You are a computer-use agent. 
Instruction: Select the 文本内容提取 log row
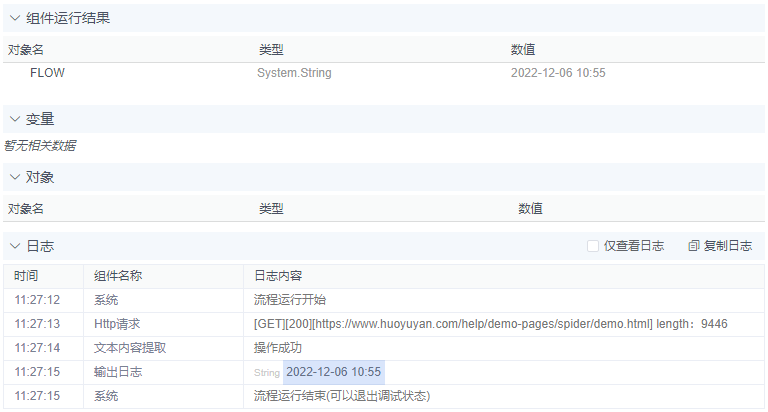coord(130,348)
